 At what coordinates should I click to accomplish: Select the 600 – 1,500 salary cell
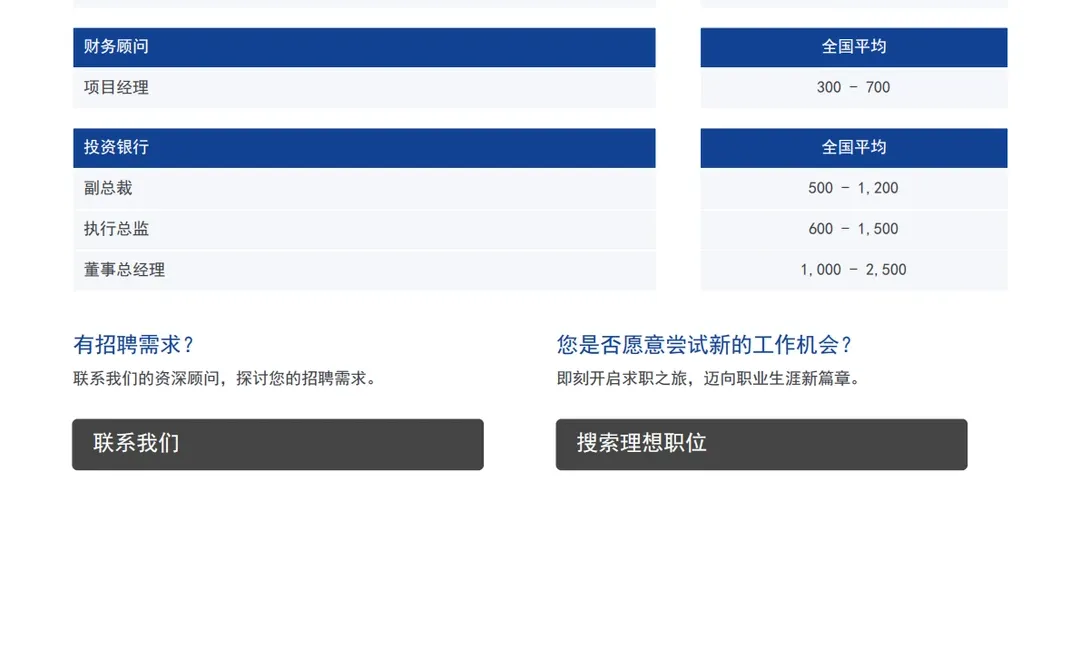(x=853, y=228)
